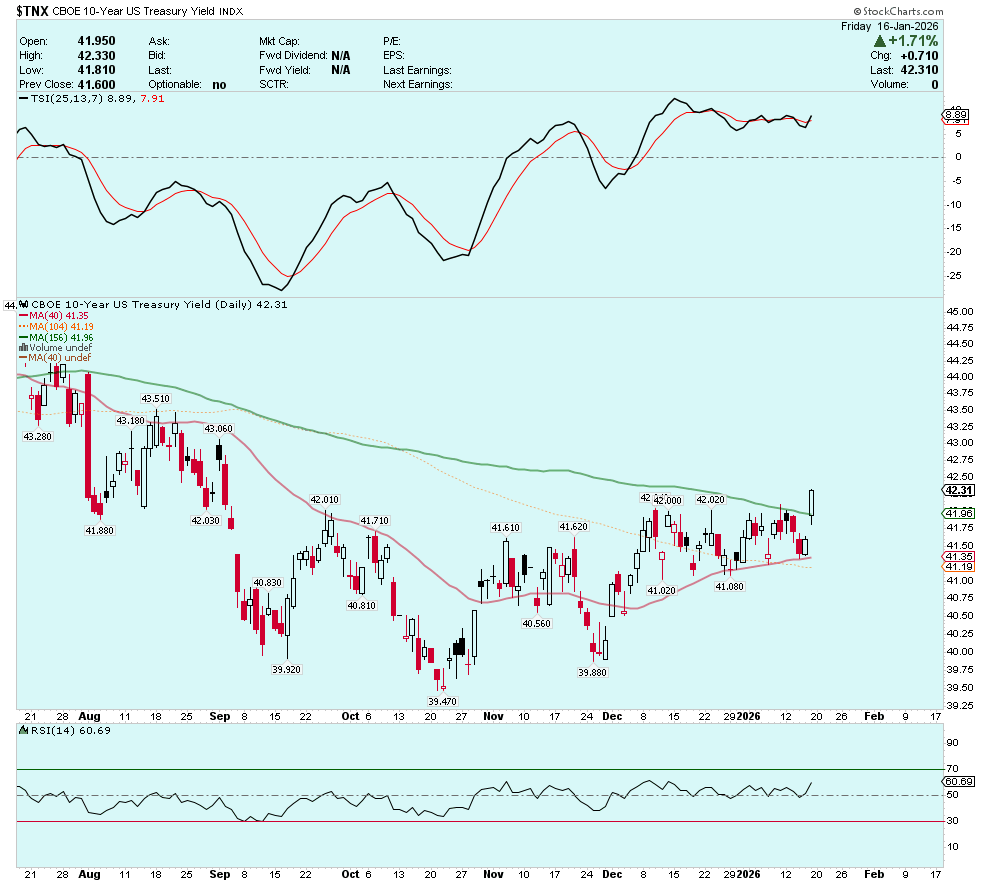Click the Fwd Dividend label

(x=293, y=56)
